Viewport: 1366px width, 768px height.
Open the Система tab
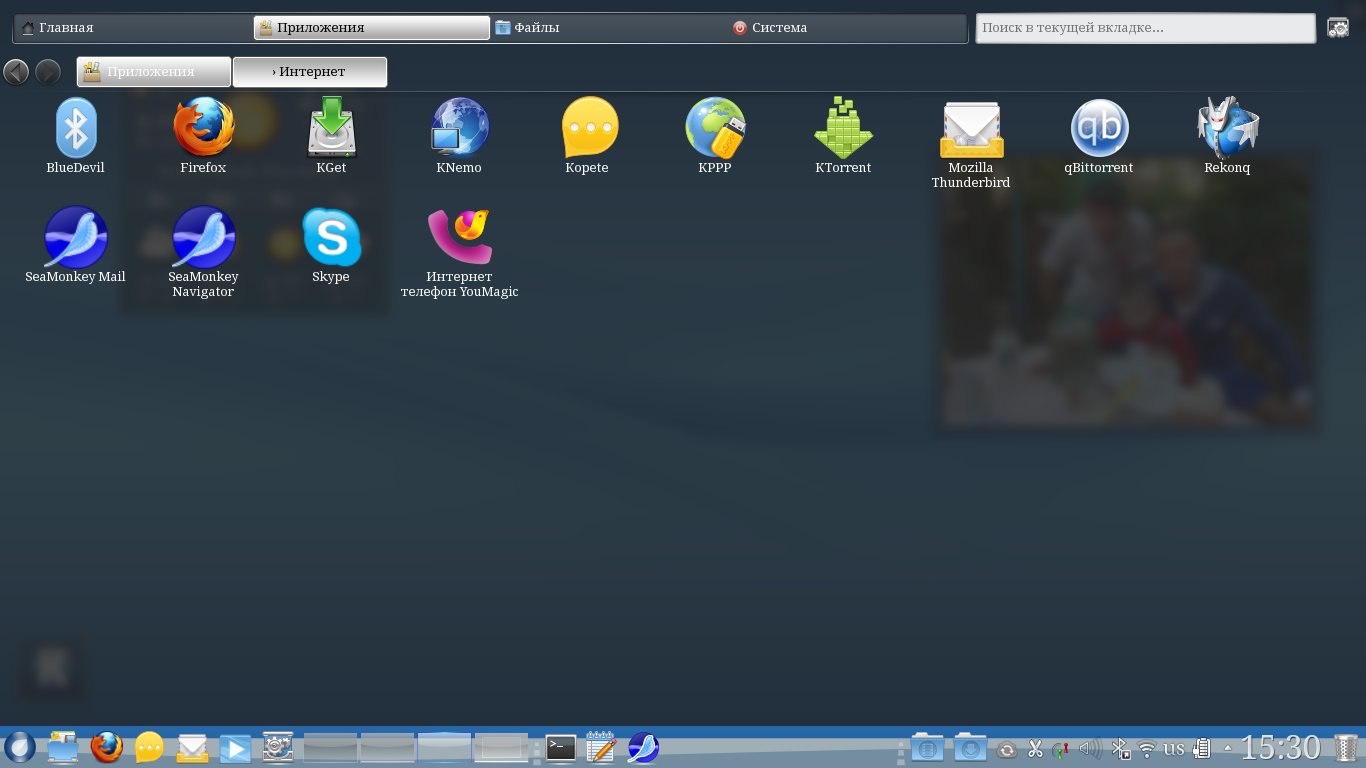click(x=846, y=28)
